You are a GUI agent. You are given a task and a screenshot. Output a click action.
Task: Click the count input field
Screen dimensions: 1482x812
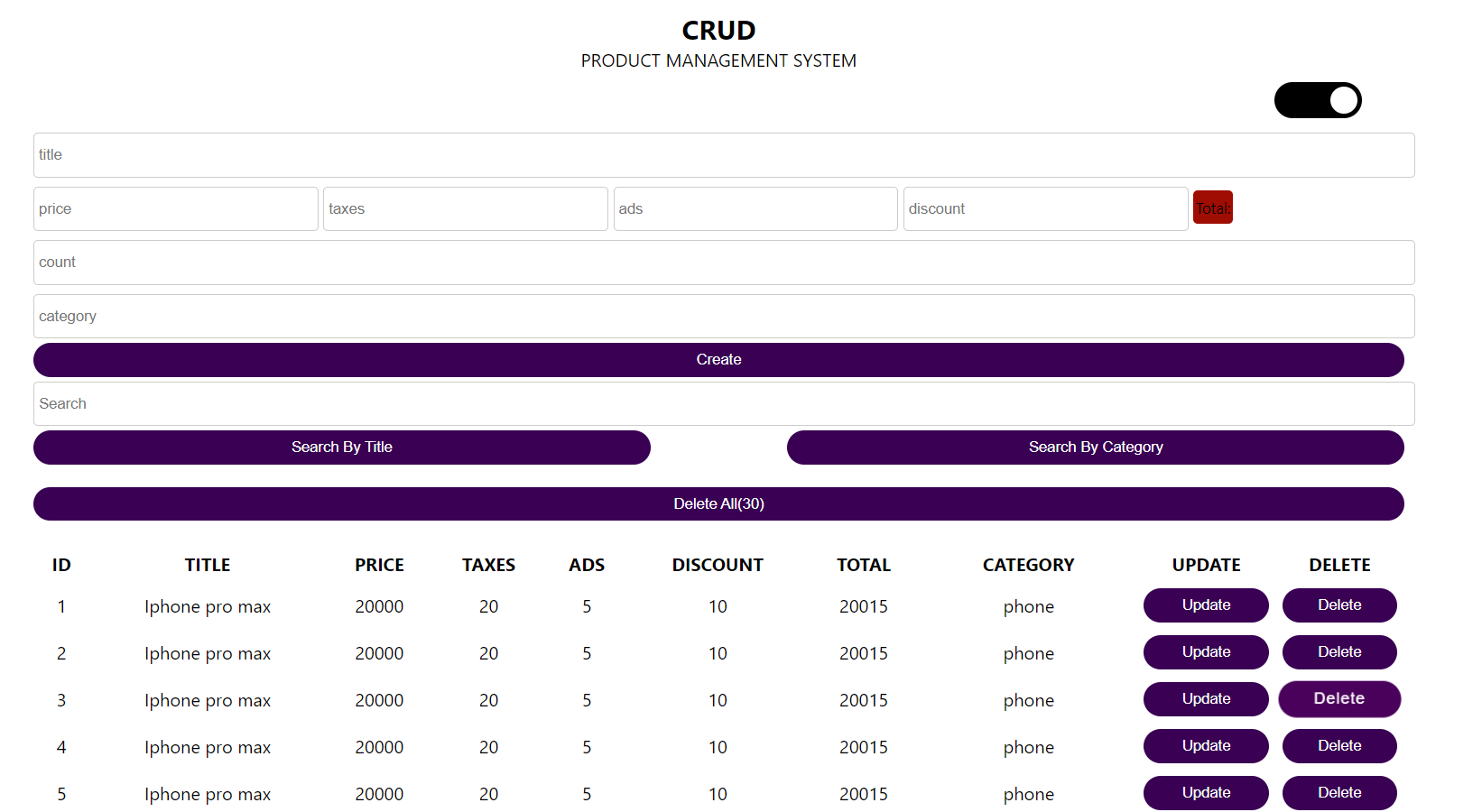718,262
